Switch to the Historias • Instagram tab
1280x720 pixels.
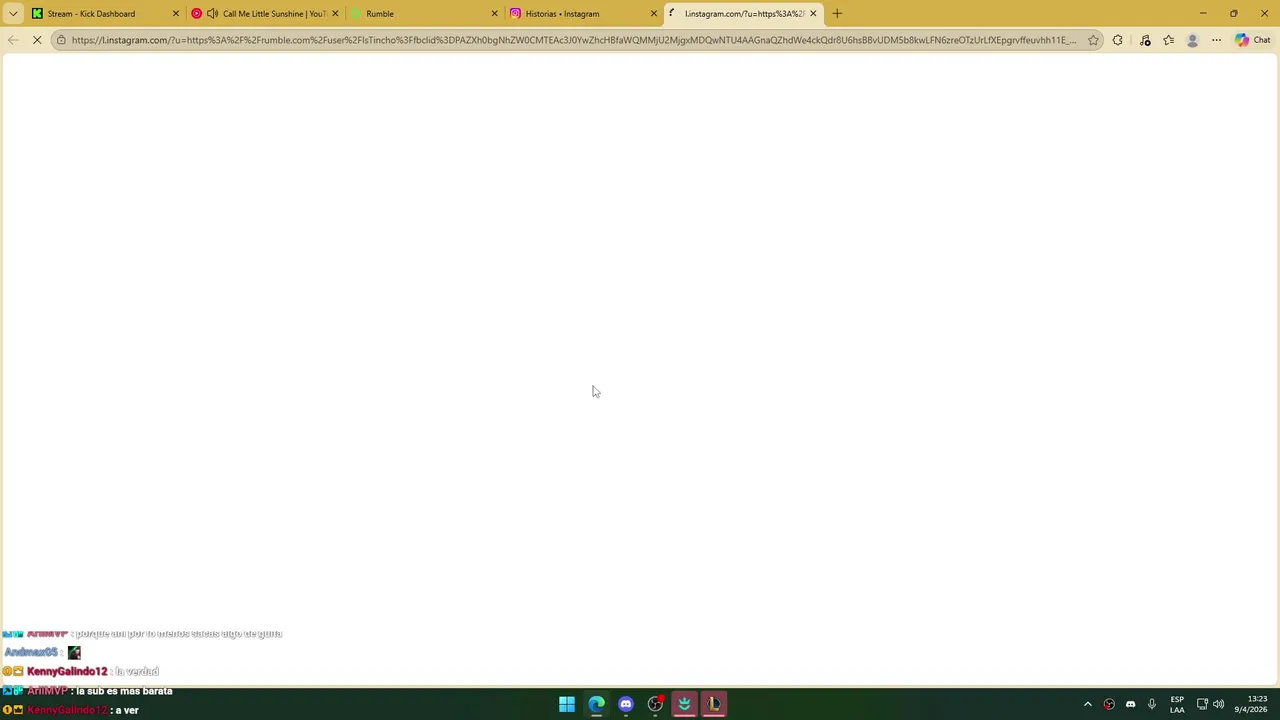click(x=583, y=13)
